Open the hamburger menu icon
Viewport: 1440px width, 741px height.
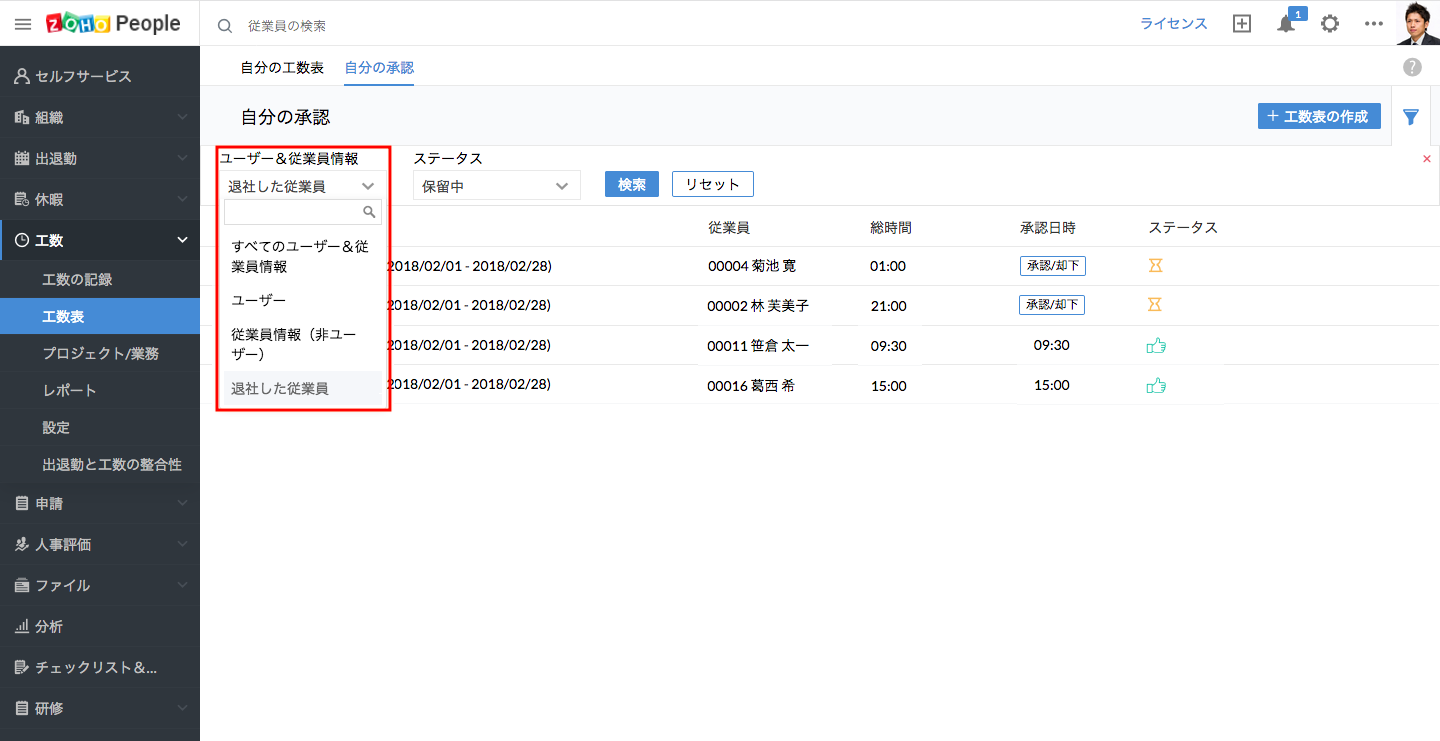(x=22, y=24)
